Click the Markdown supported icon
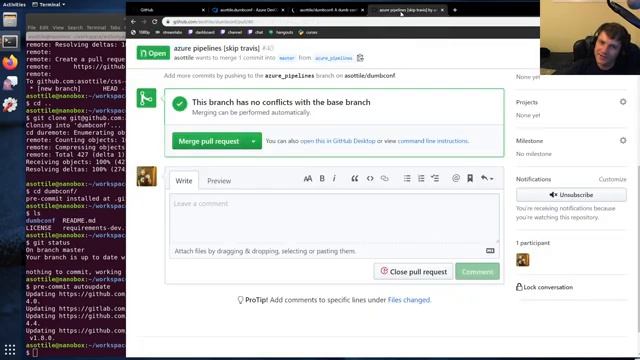 490,251
